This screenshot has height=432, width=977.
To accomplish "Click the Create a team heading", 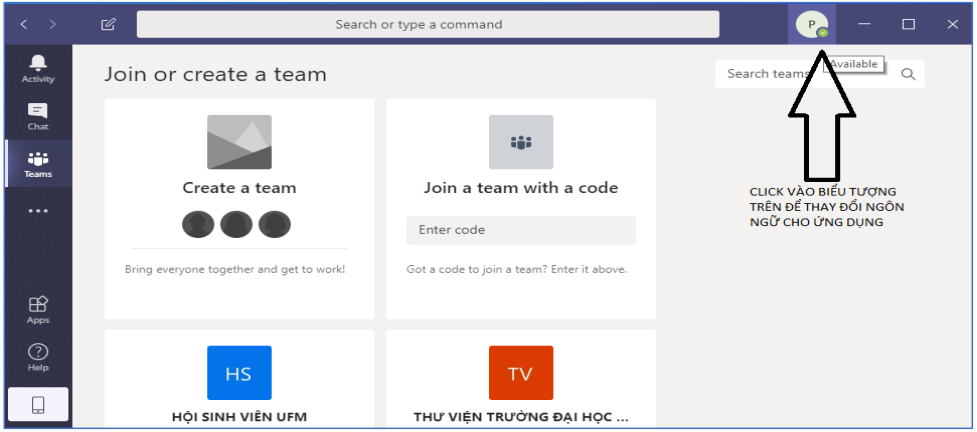I will 239,187.
